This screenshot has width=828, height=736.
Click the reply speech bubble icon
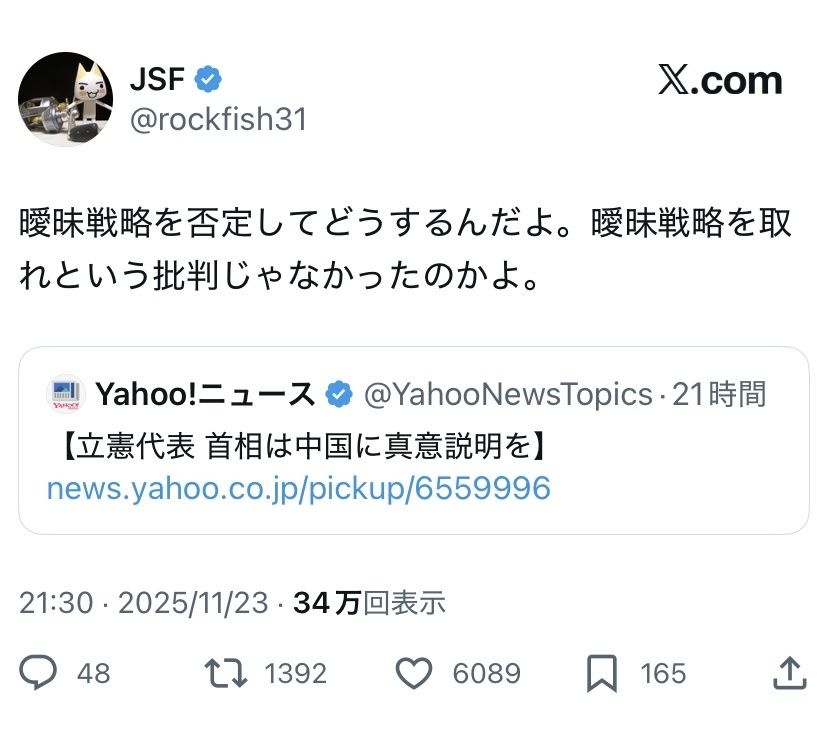38,673
